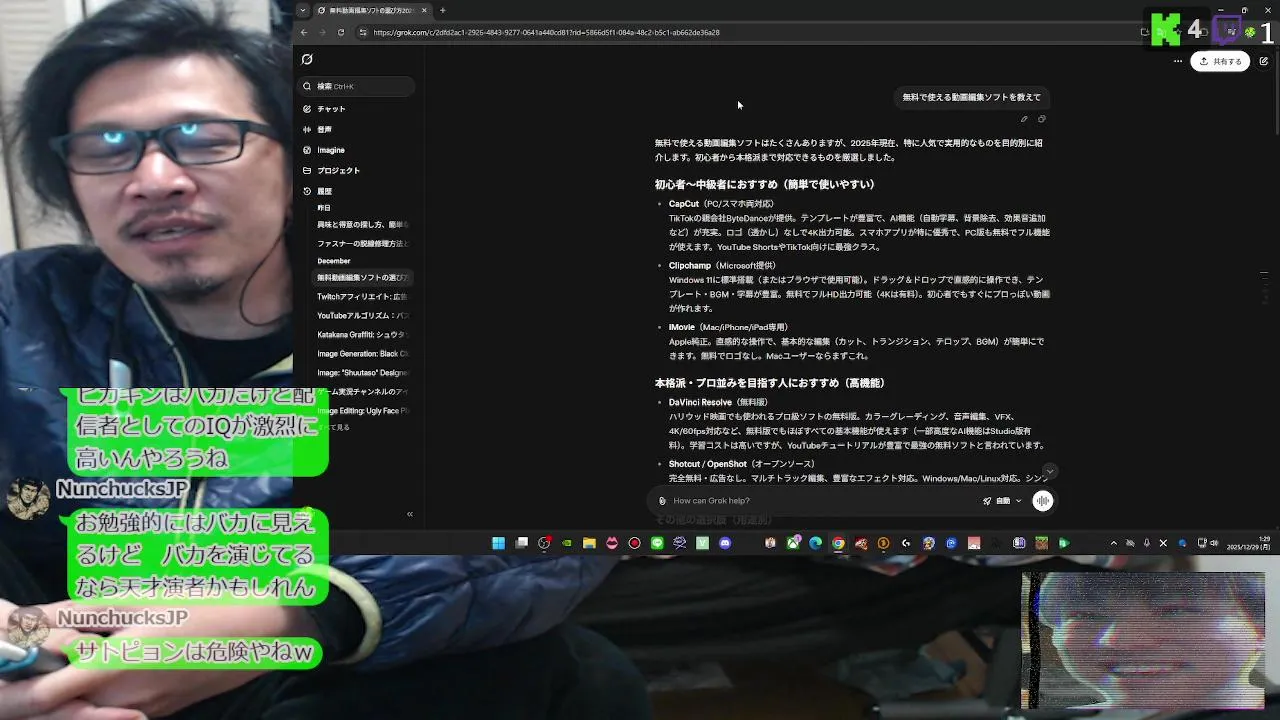Collapse the sidebar with double-chevron icon
Image resolution: width=1280 pixels, height=720 pixels.
tap(409, 514)
